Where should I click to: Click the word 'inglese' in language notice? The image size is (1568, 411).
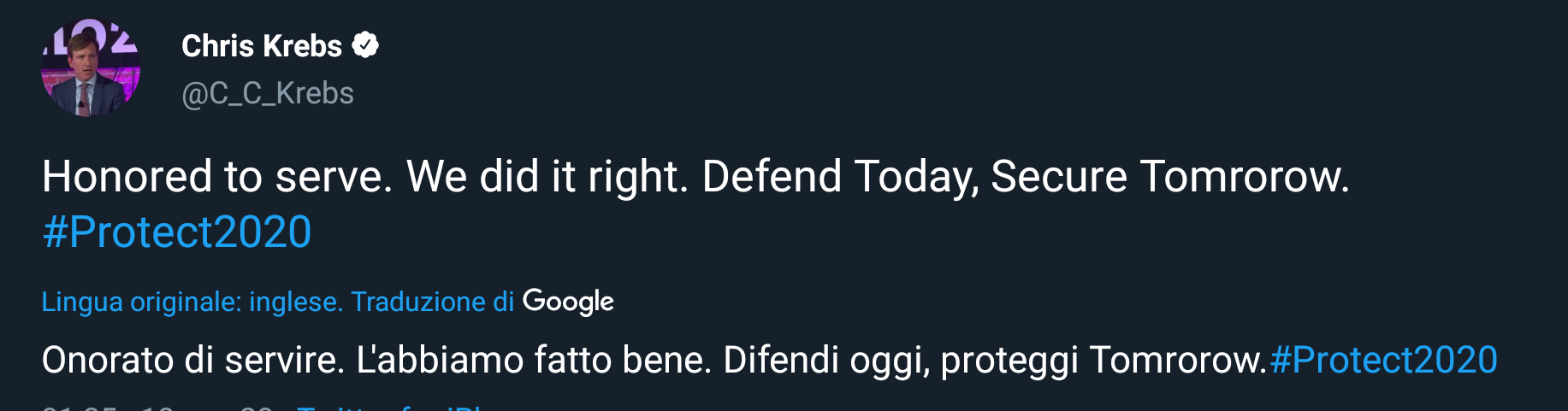click(296, 302)
